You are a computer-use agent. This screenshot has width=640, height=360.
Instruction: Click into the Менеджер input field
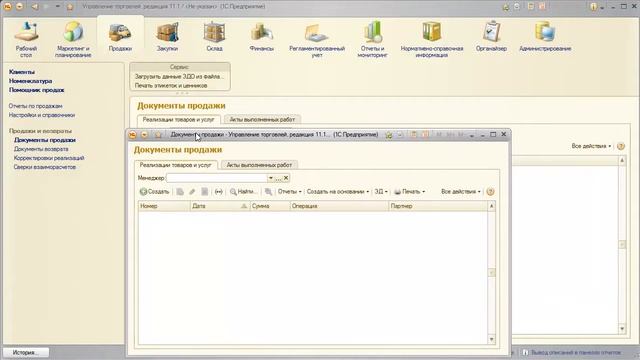[217, 178]
